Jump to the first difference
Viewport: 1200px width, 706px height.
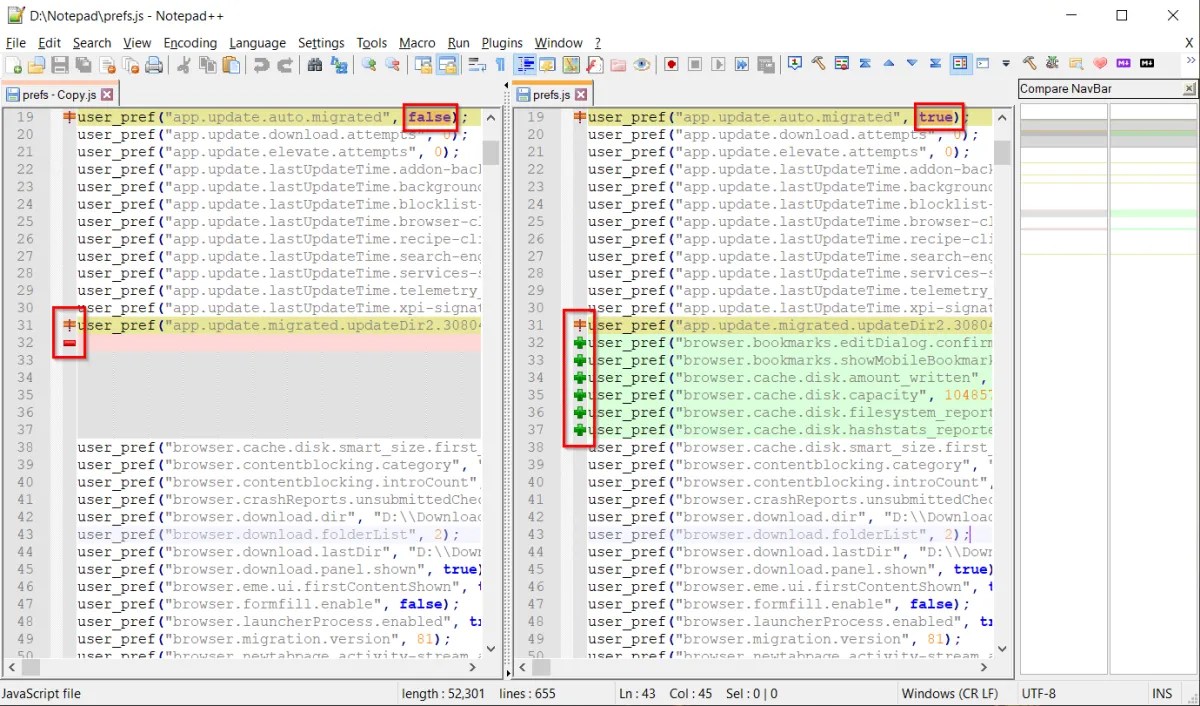click(866, 64)
